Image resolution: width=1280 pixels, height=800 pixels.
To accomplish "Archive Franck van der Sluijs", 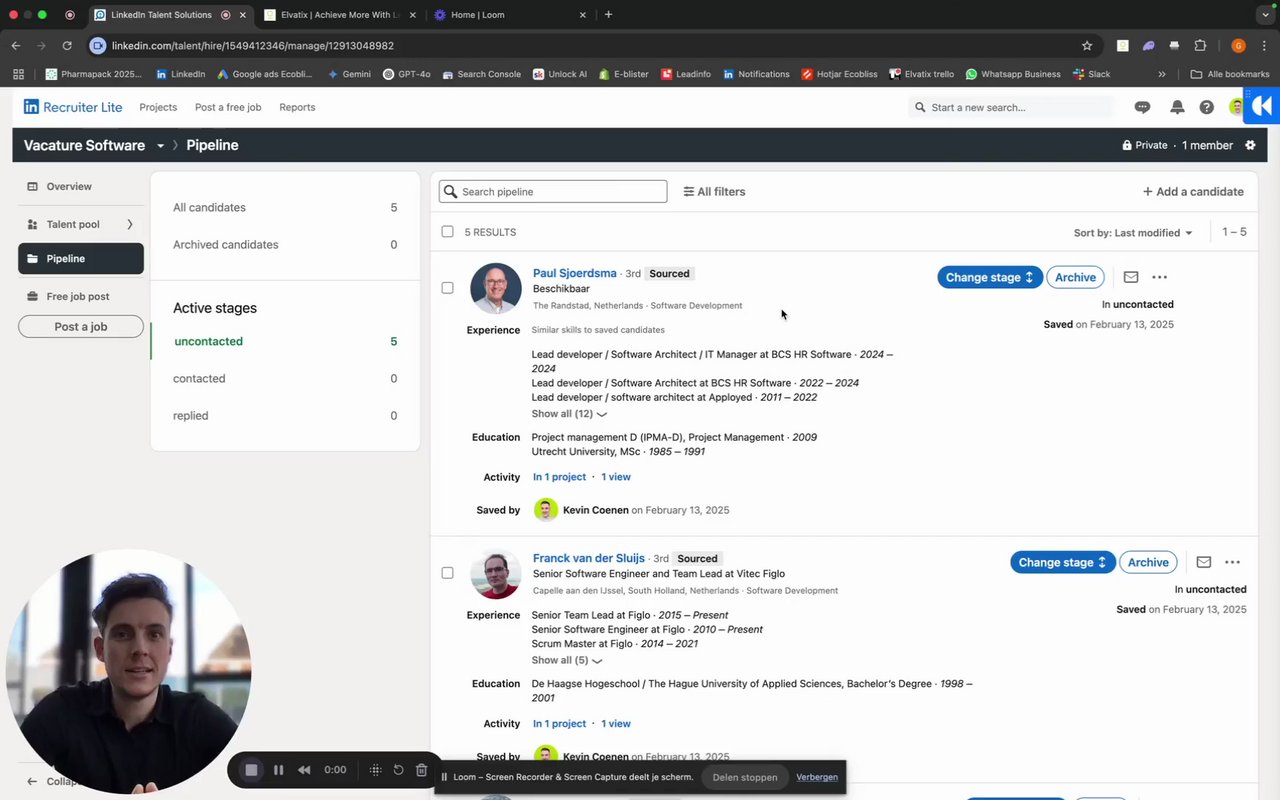I will pos(1148,562).
